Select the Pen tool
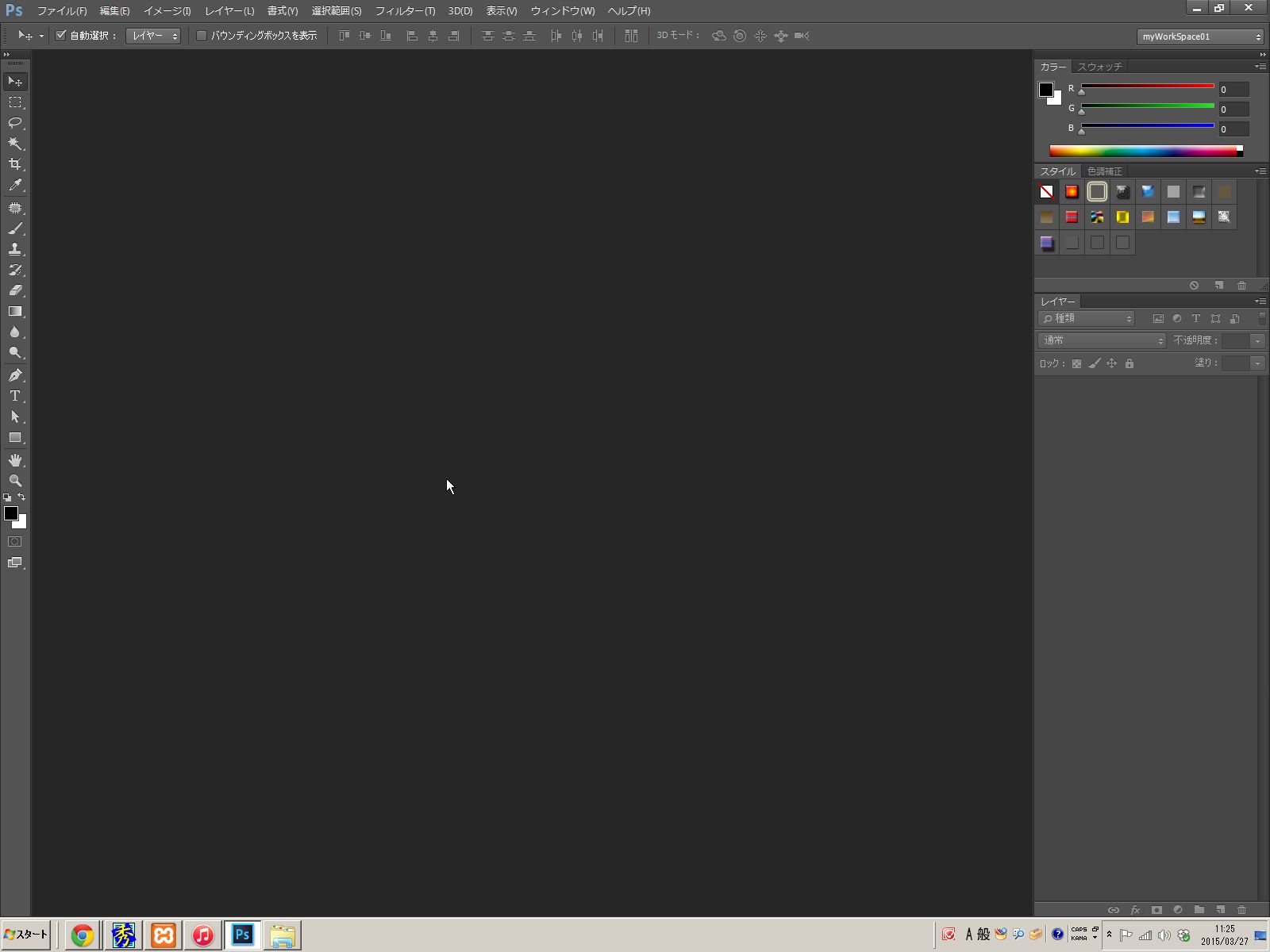1270x952 pixels. [x=15, y=375]
